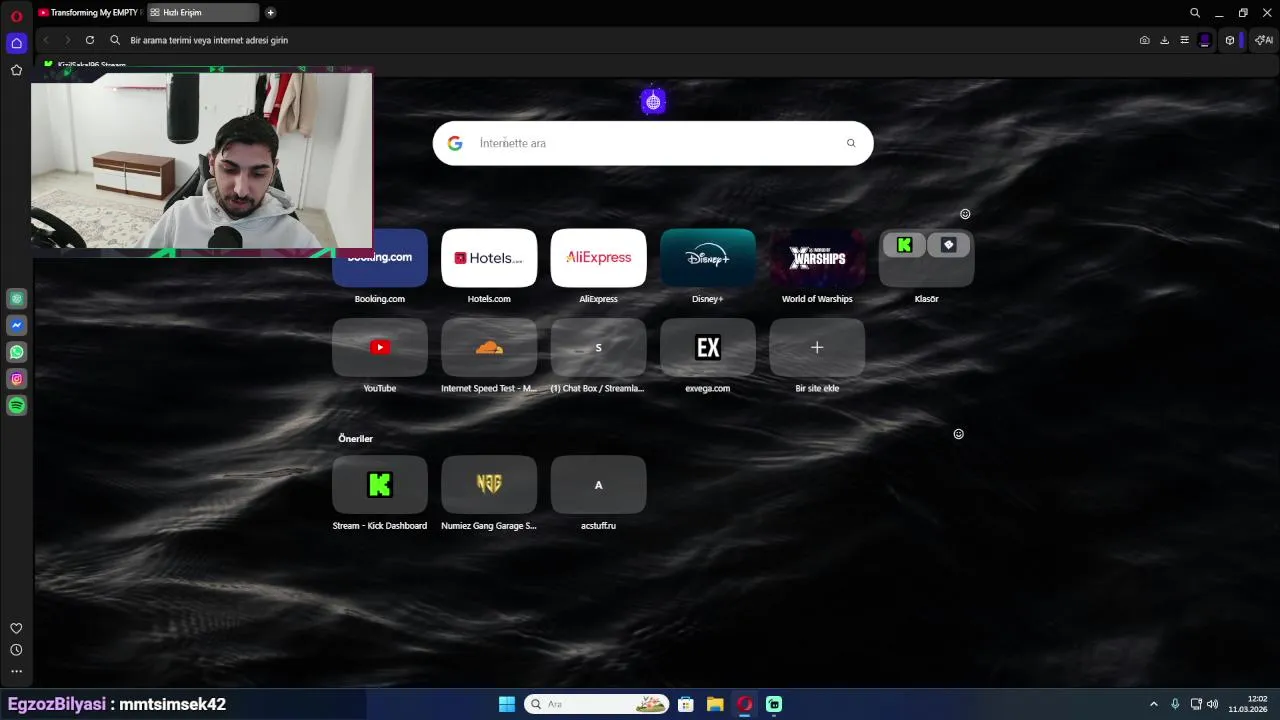This screenshot has height=720, width=1280.
Task: Open the downloads icon in the toolbar
Action: 1164,40
